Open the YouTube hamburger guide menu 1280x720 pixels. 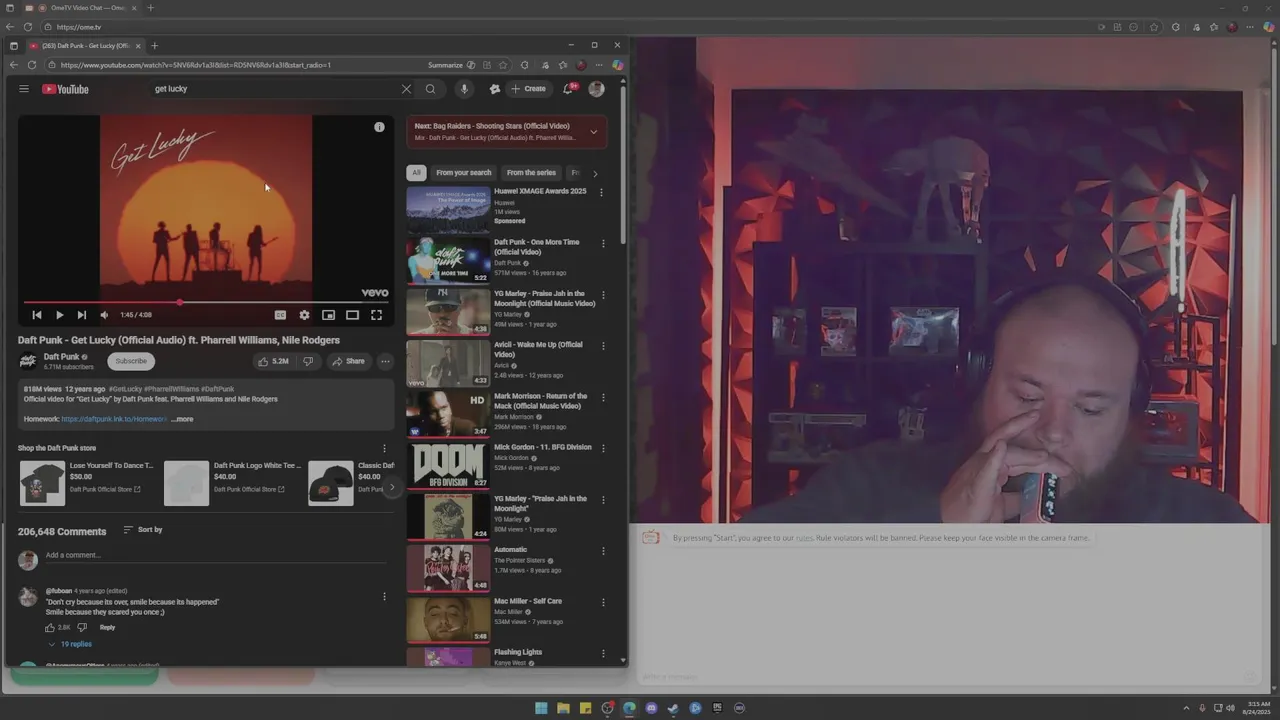pos(24,89)
